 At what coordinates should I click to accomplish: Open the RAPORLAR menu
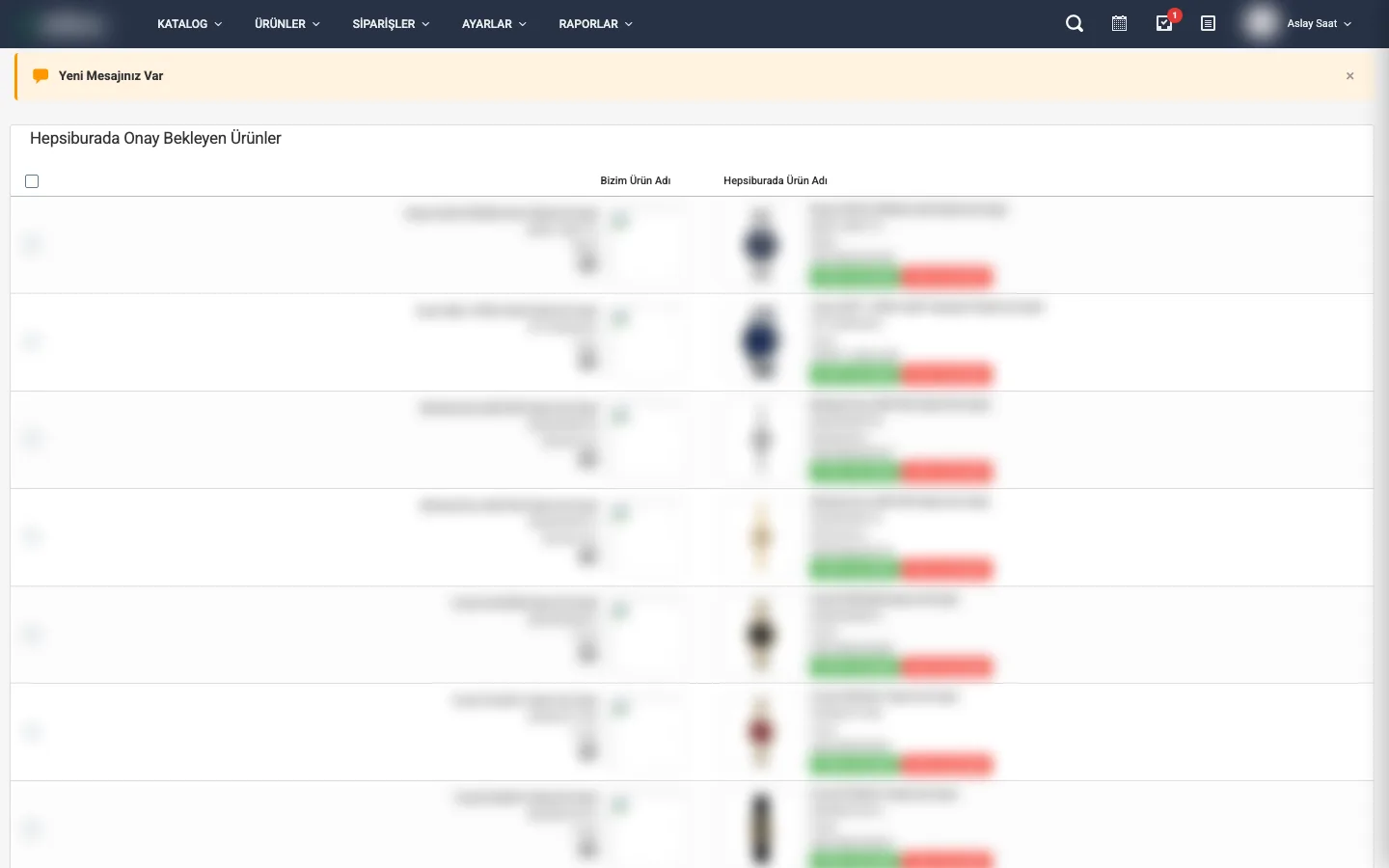click(x=595, y=24)
